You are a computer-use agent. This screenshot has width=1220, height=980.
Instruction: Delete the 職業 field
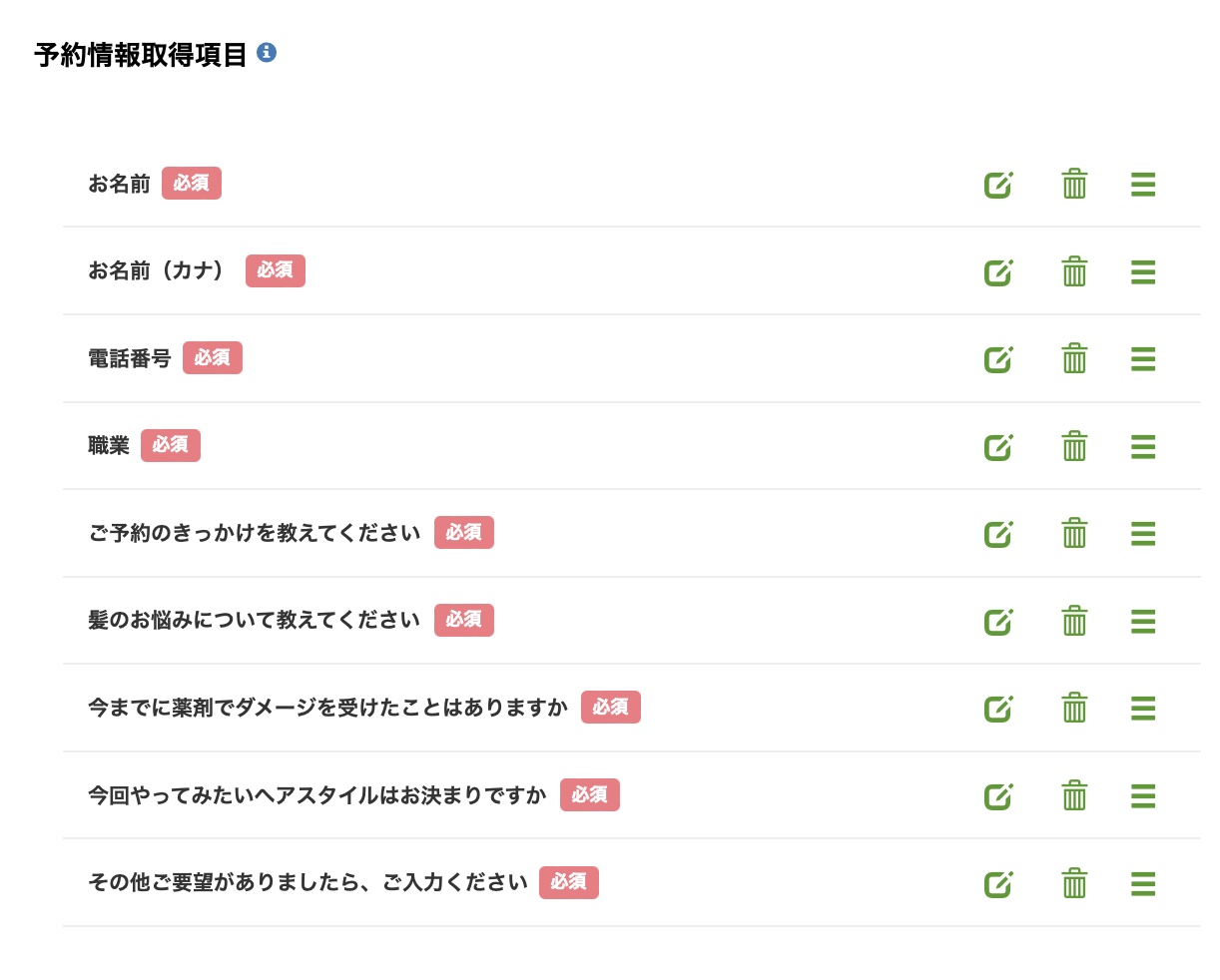pyautogui.click(x=1073, y=446)
